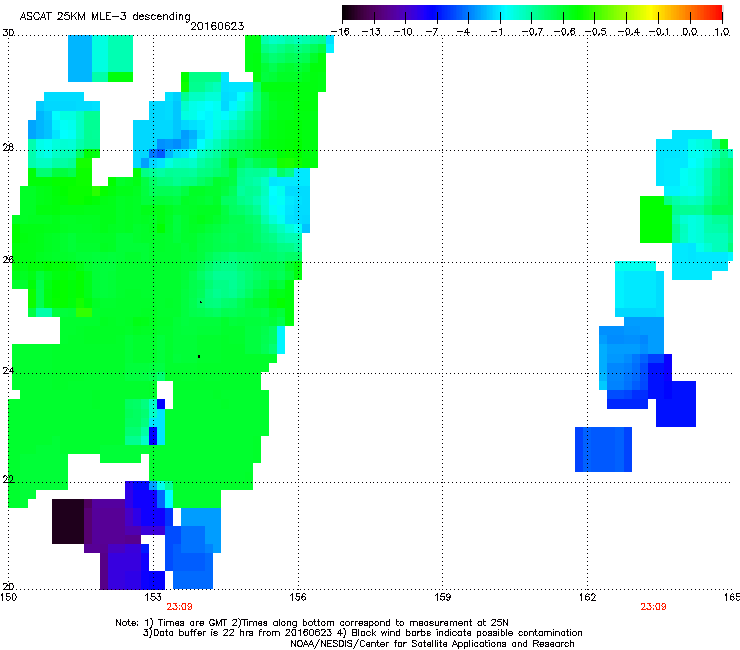Click the latitude axis label '28'
740x650 pixels.
8,147
